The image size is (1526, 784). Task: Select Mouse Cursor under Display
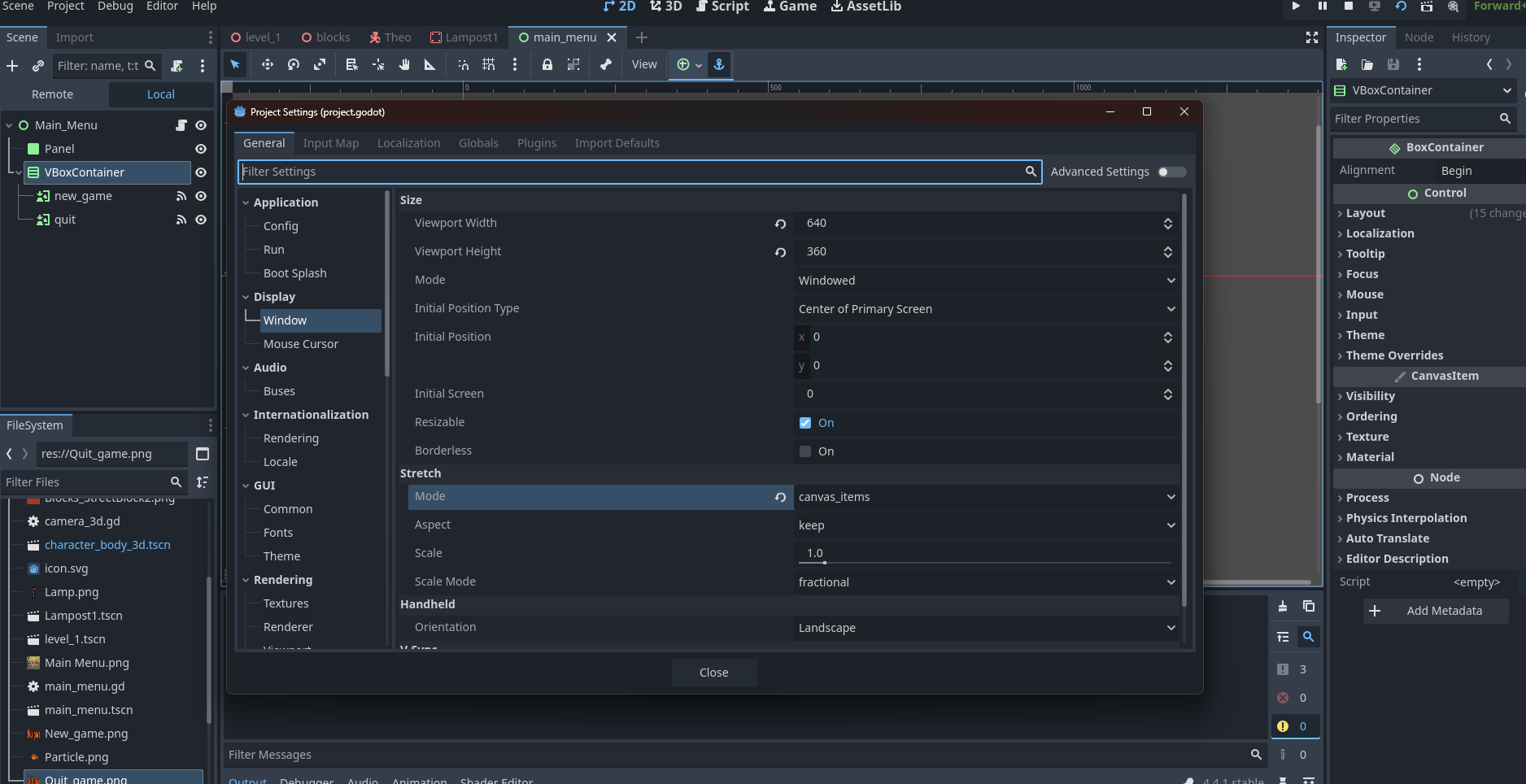click(301, 344)
